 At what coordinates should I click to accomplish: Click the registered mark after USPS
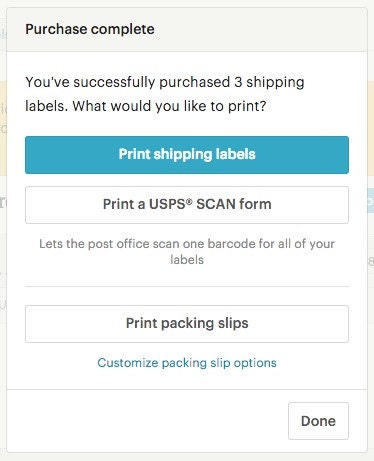coord(190,200)
